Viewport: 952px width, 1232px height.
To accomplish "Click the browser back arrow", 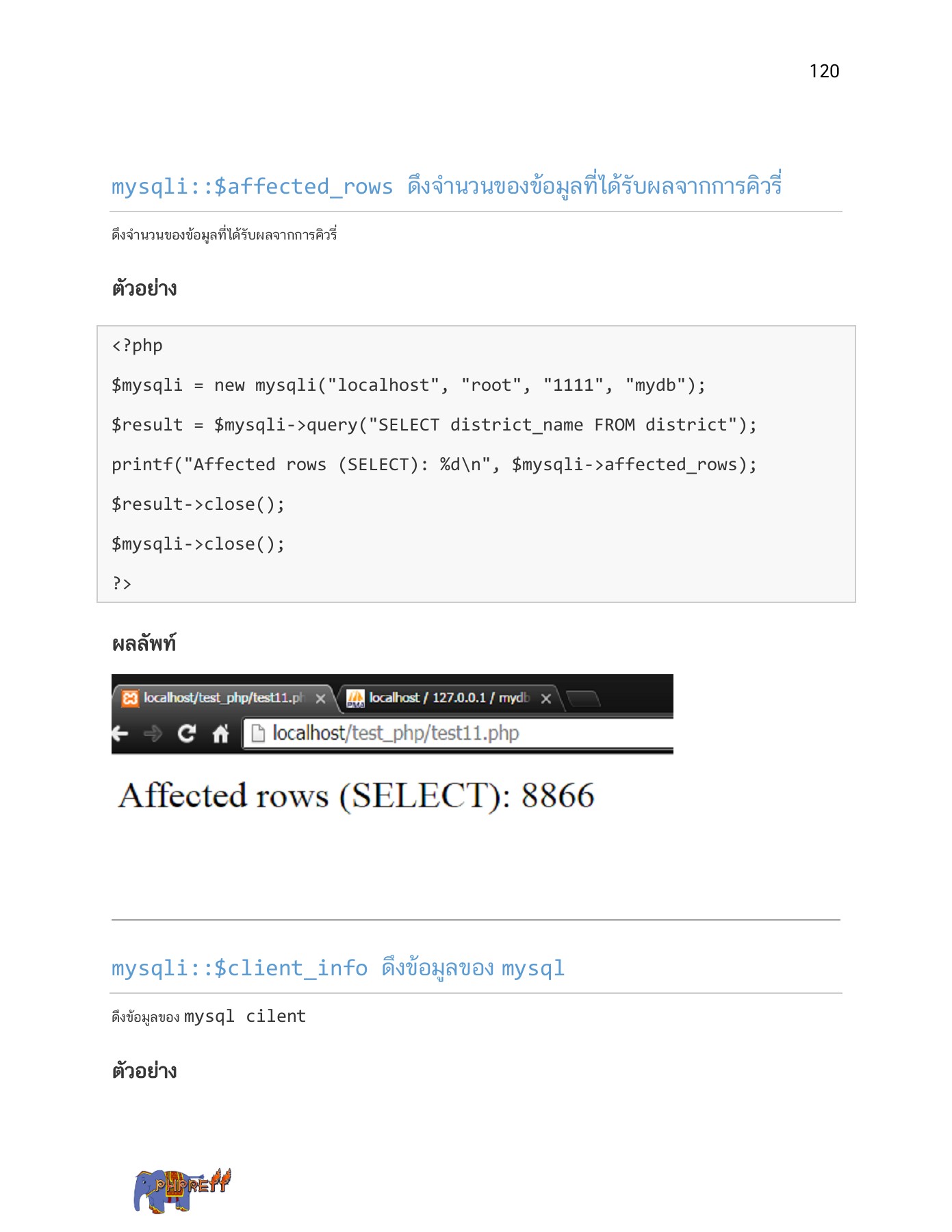I will [120, 734].
